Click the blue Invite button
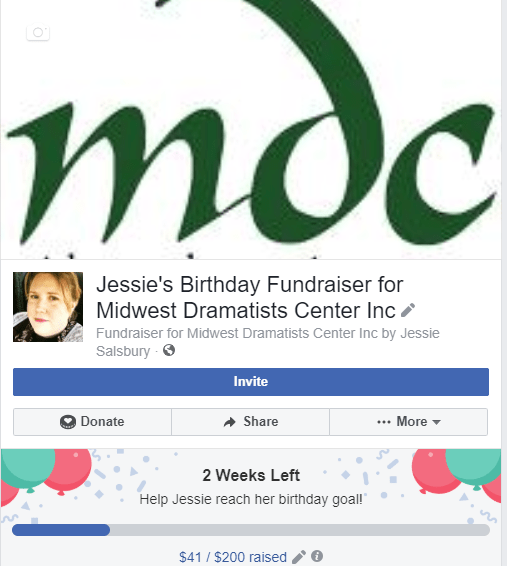The image size is (507, 566). 251,382
